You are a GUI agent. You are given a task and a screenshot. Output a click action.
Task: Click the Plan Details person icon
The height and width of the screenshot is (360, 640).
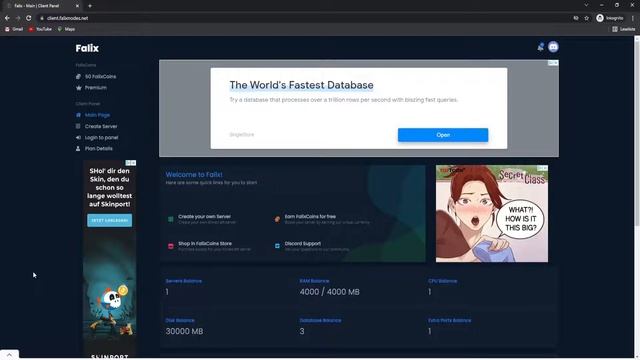78,149
